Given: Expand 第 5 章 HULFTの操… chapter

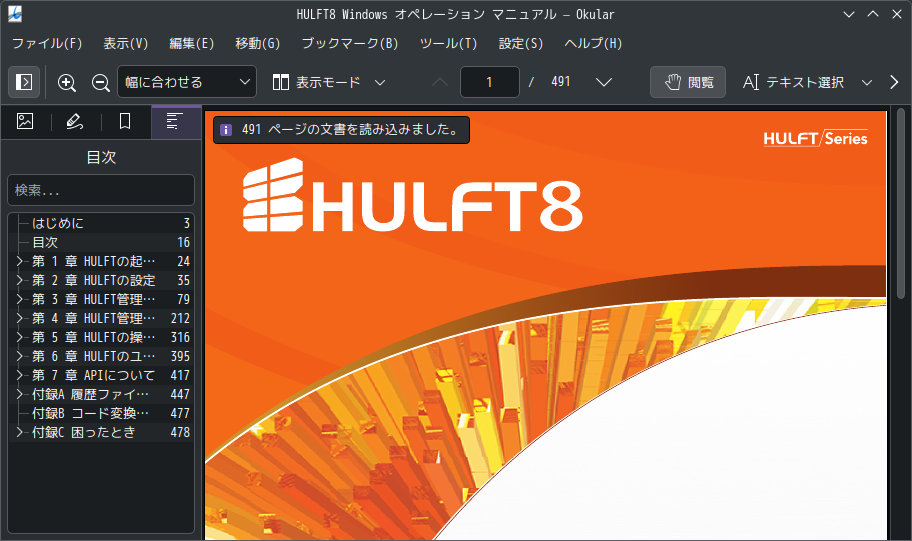Looking at the screenshot, I should pyautogui.click(x=19, y=337).
